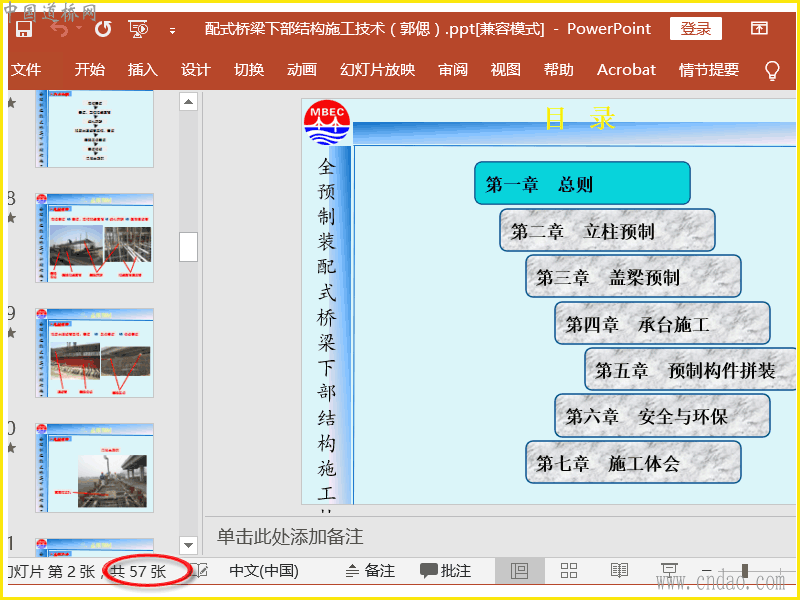Open the 切换 transitions tab
Image resolution: width=800 pixels, height=600 pixels.
[249, 69]
